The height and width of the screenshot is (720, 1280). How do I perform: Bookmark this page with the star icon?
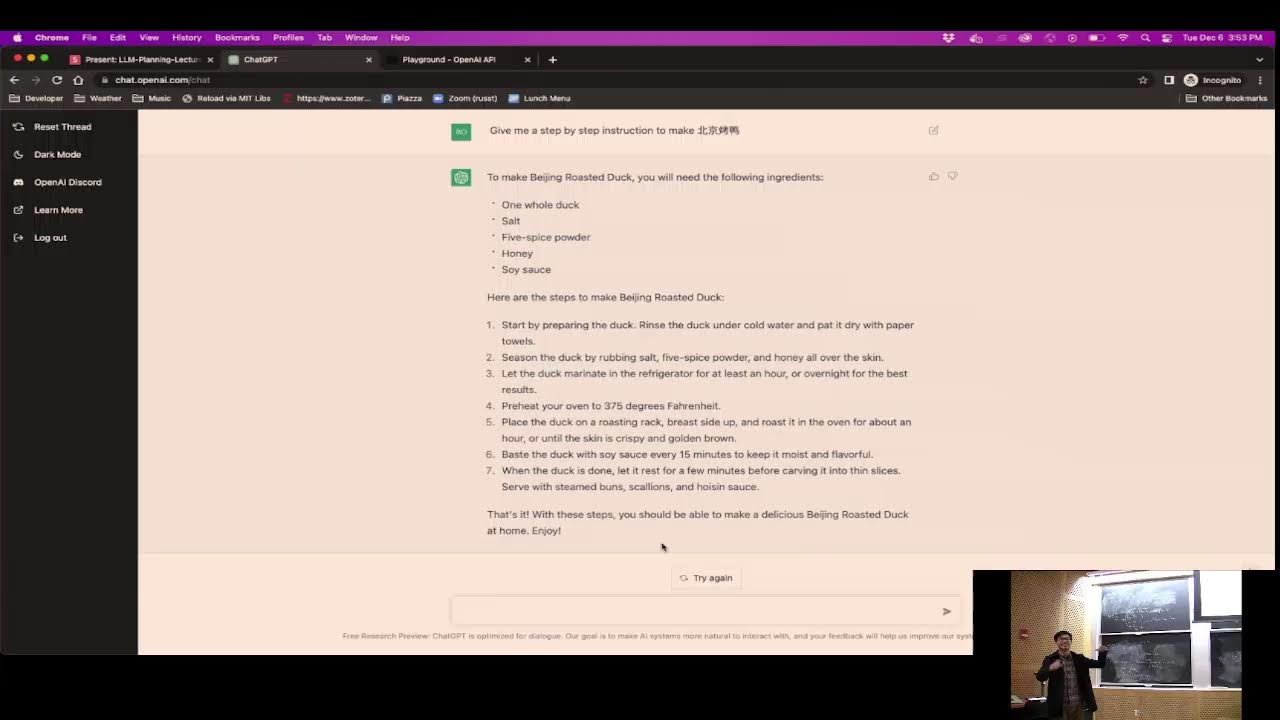click(x=1143, y=80)
